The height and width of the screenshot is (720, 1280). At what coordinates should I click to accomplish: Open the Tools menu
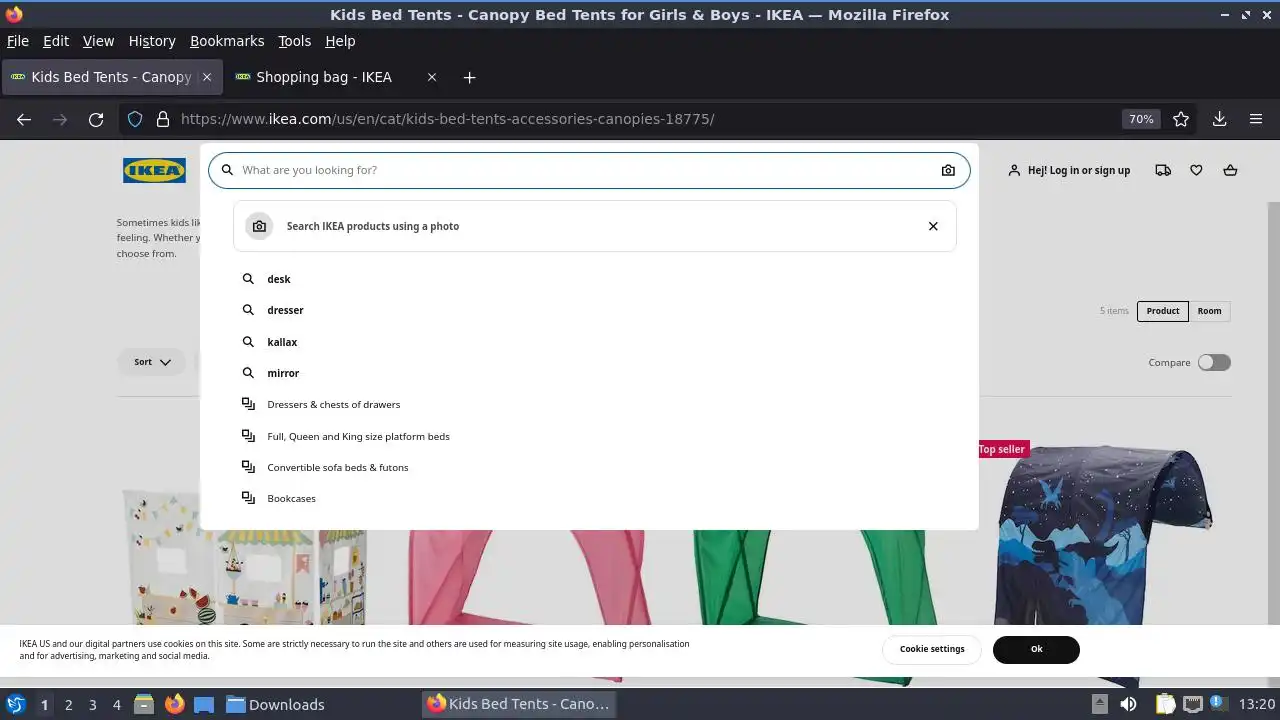point(295,41)
